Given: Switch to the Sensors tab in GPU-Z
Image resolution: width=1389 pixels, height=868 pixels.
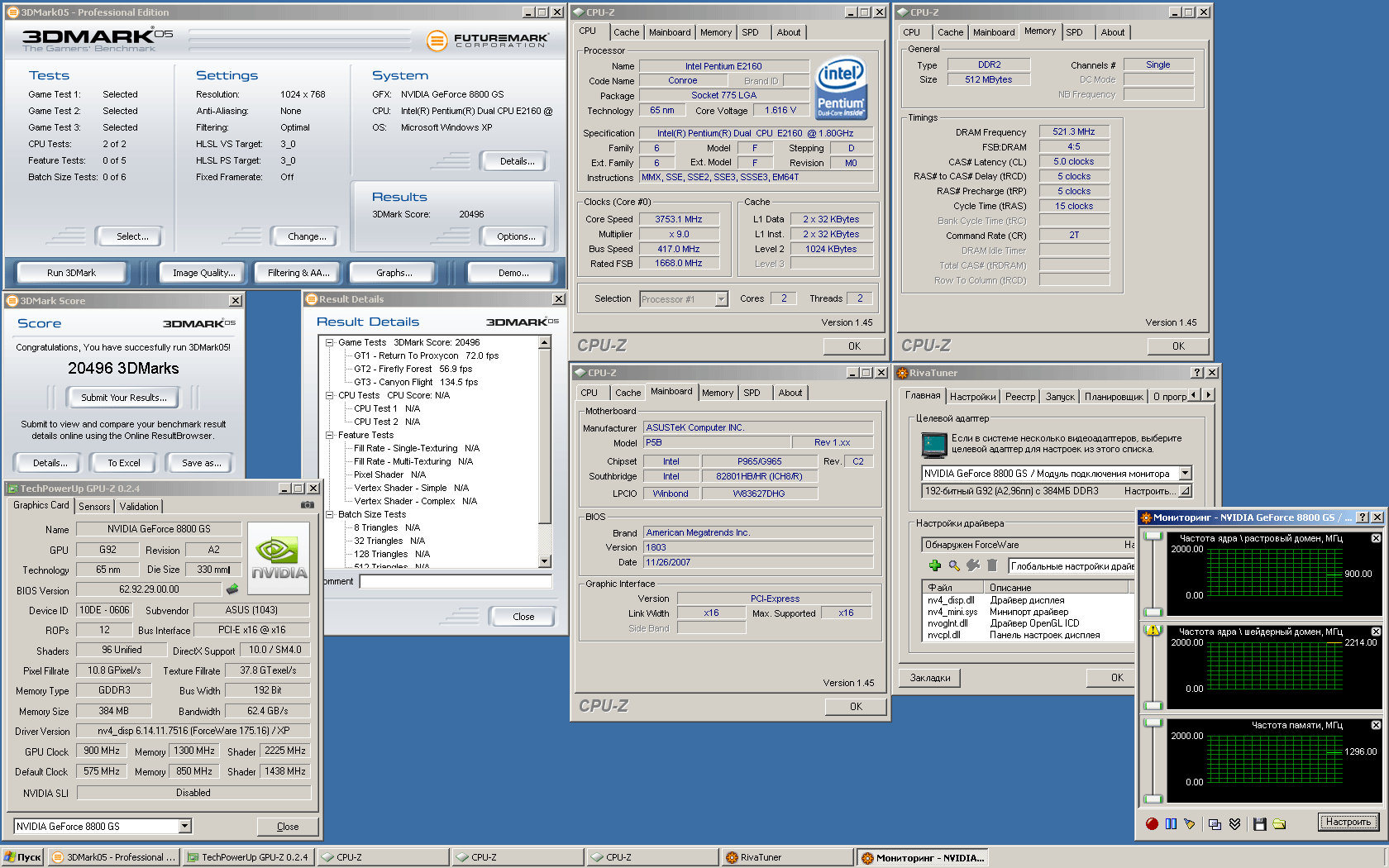Looking at the screenshot, I should (94, 507).
